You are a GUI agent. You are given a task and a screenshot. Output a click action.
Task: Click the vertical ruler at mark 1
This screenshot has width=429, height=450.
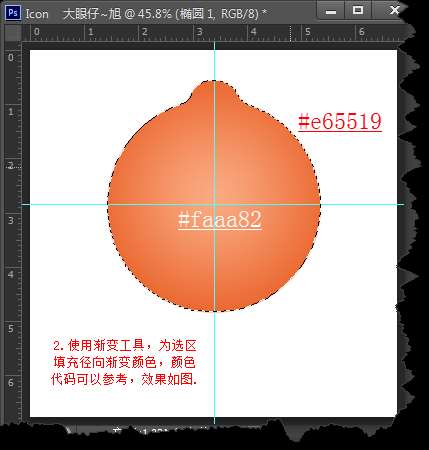tap(11, 112)
